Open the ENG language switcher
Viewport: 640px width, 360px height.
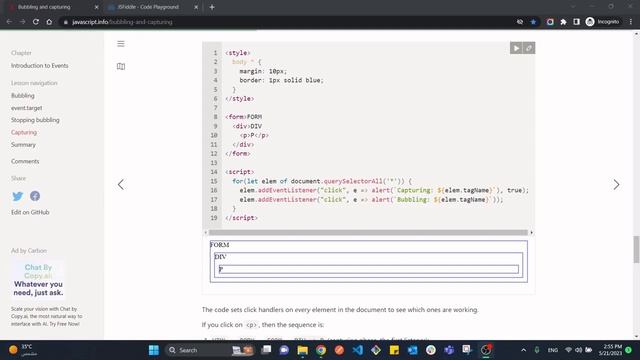pyautogui.click(x=553, y=350)
